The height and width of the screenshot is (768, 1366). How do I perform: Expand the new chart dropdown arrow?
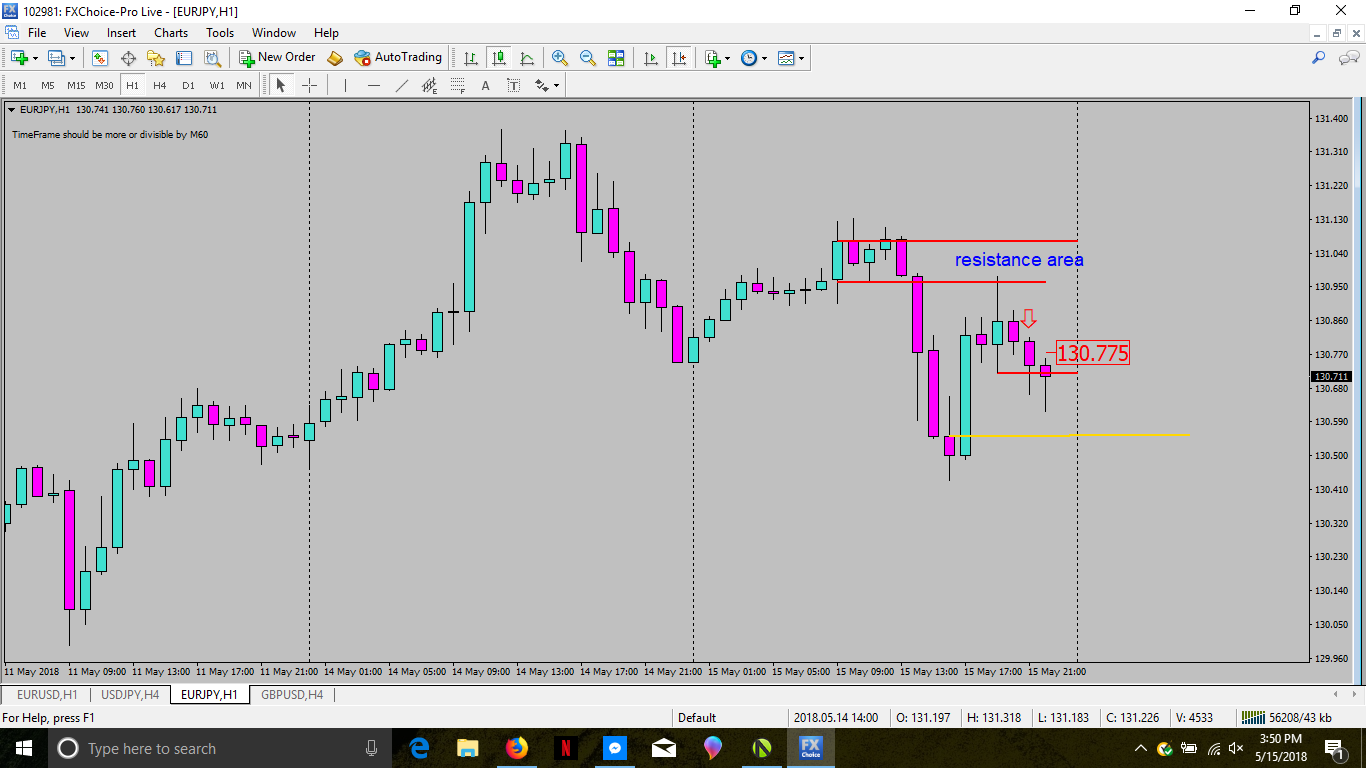coord(36,58)
